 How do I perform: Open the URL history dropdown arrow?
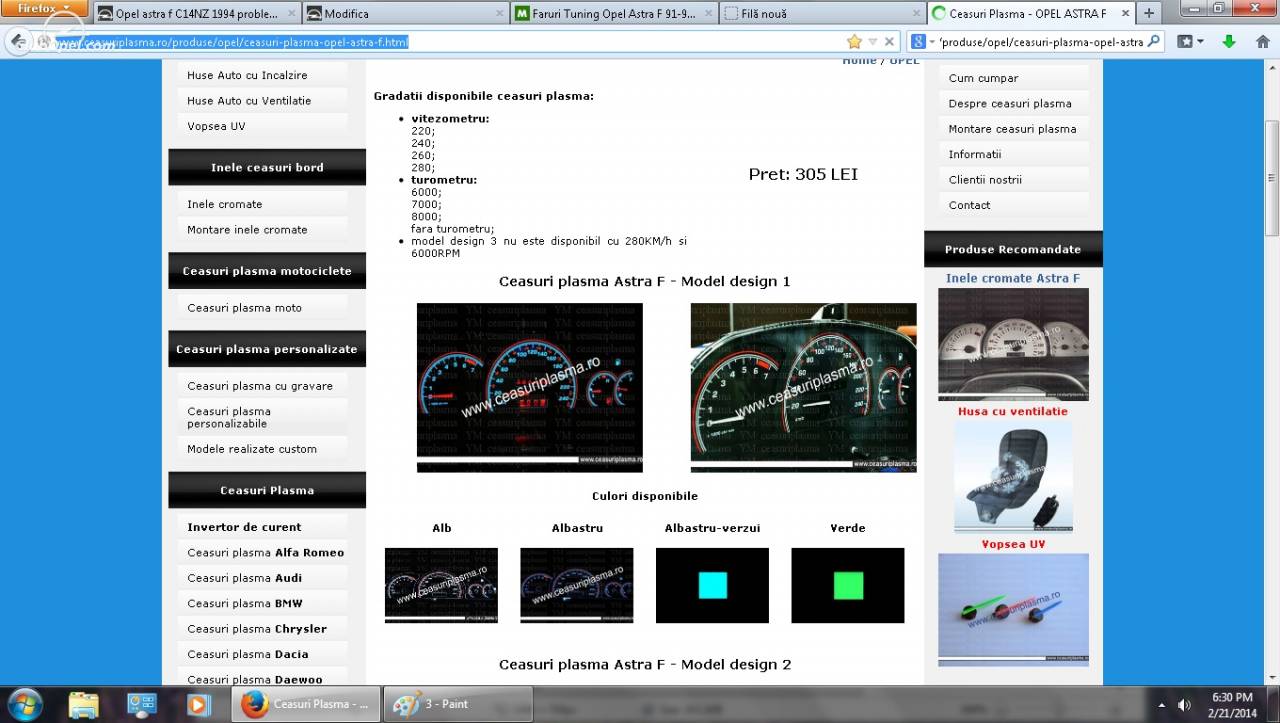[873, 42]
